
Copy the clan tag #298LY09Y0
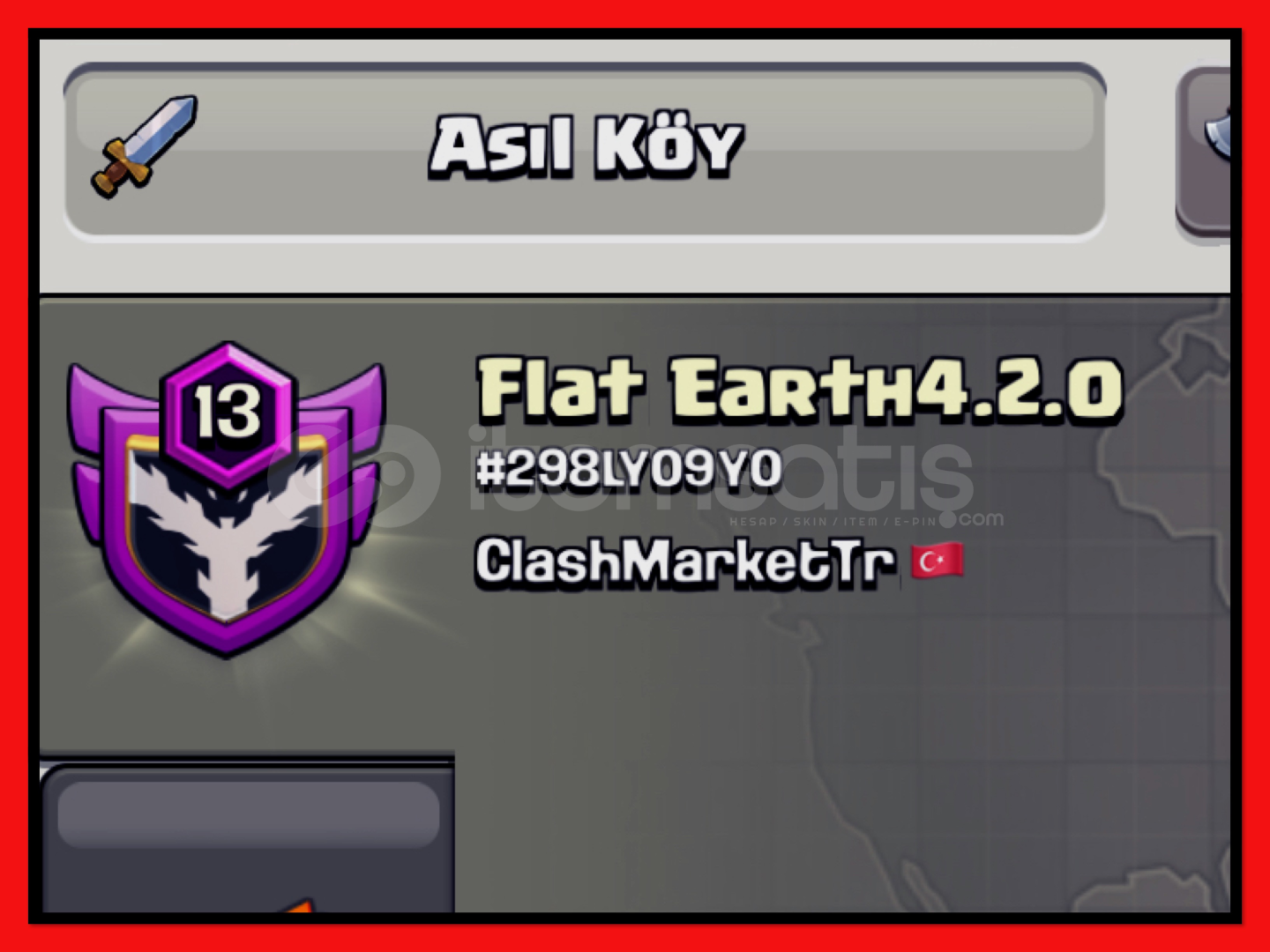(629, 467)
